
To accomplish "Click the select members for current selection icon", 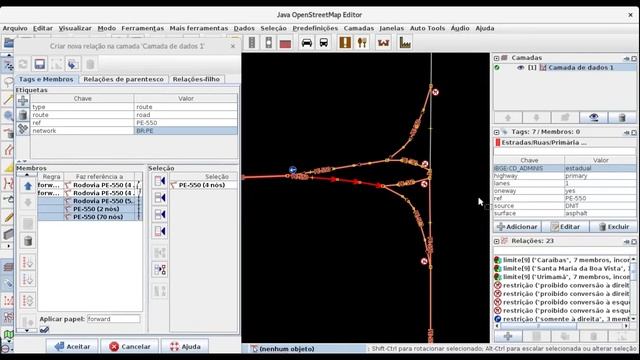I will coord(160,269).
